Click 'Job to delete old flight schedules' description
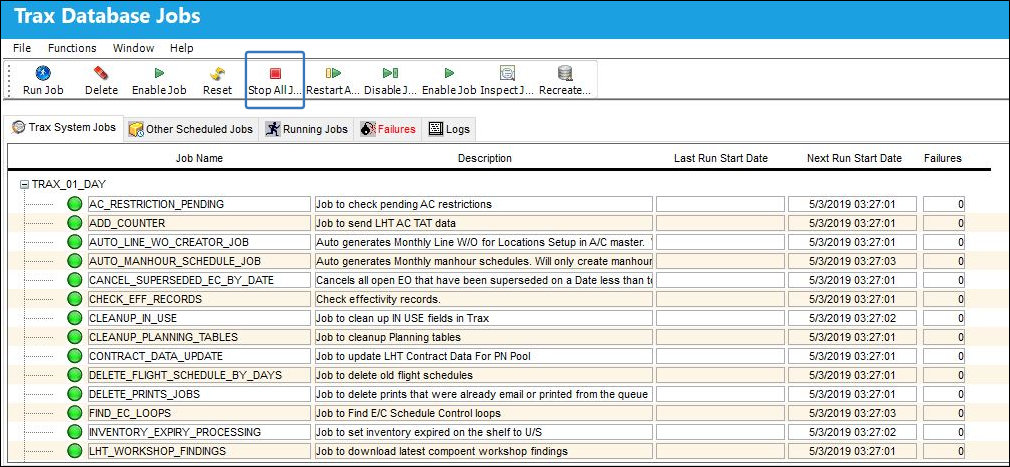The image size is (1010, 467). click(483, 376)
